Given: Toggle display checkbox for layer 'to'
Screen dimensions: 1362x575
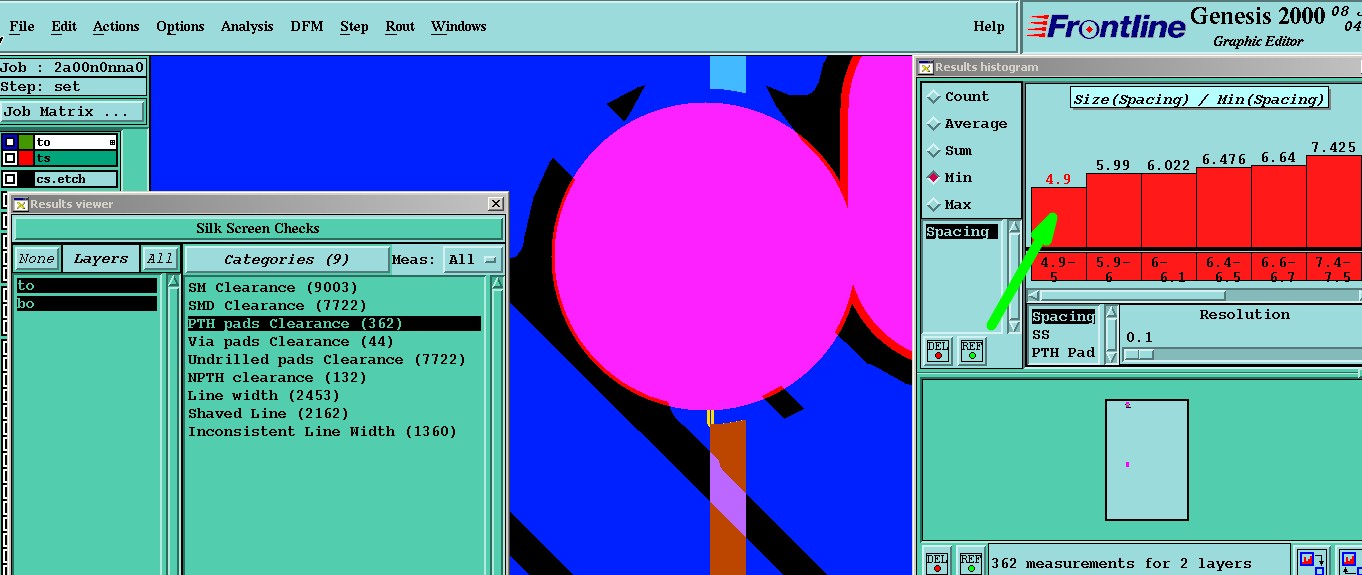Looking at the screenshot, I should tap(10, 142).
